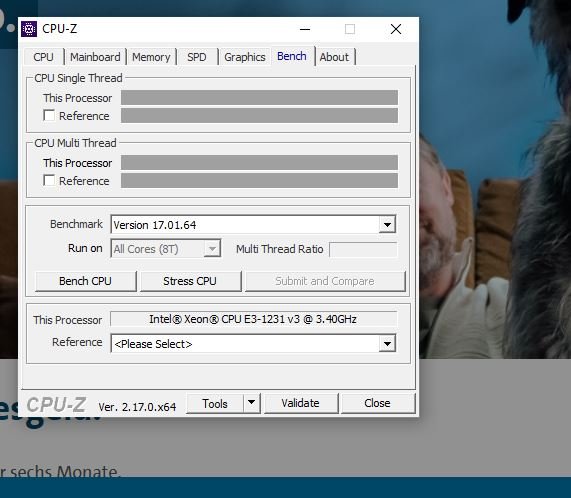Open the Mainboard tab

pos(95,57)
